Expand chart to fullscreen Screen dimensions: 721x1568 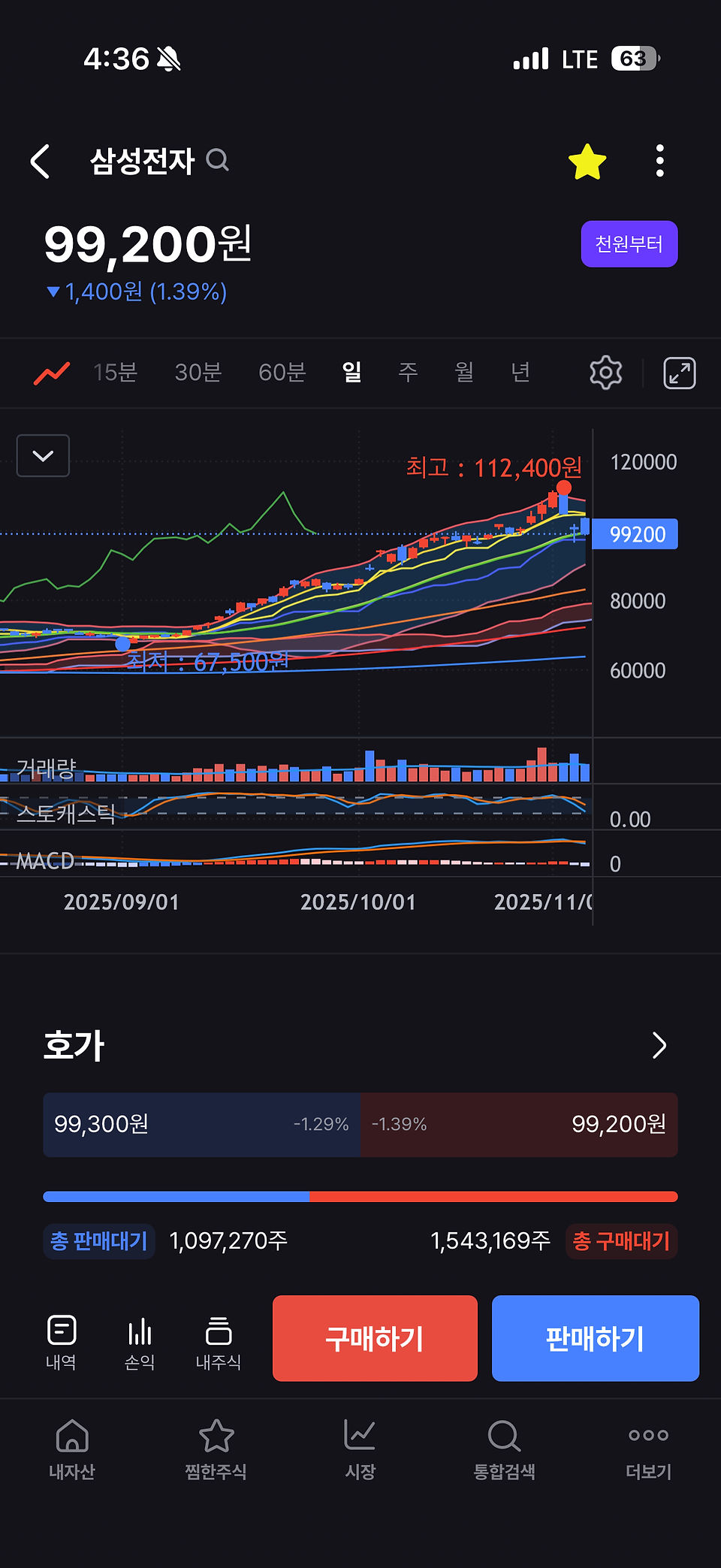680,373
